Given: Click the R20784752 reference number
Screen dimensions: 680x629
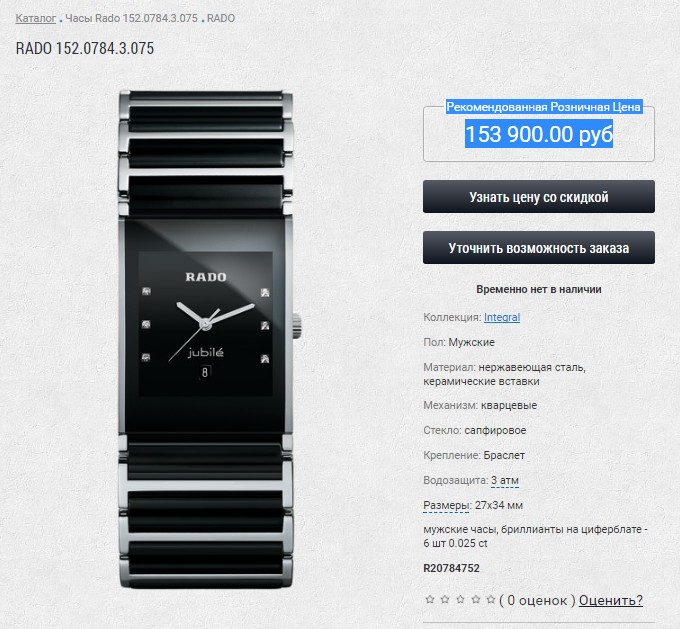Looking at the screenshot, I should tap(451, 568).
